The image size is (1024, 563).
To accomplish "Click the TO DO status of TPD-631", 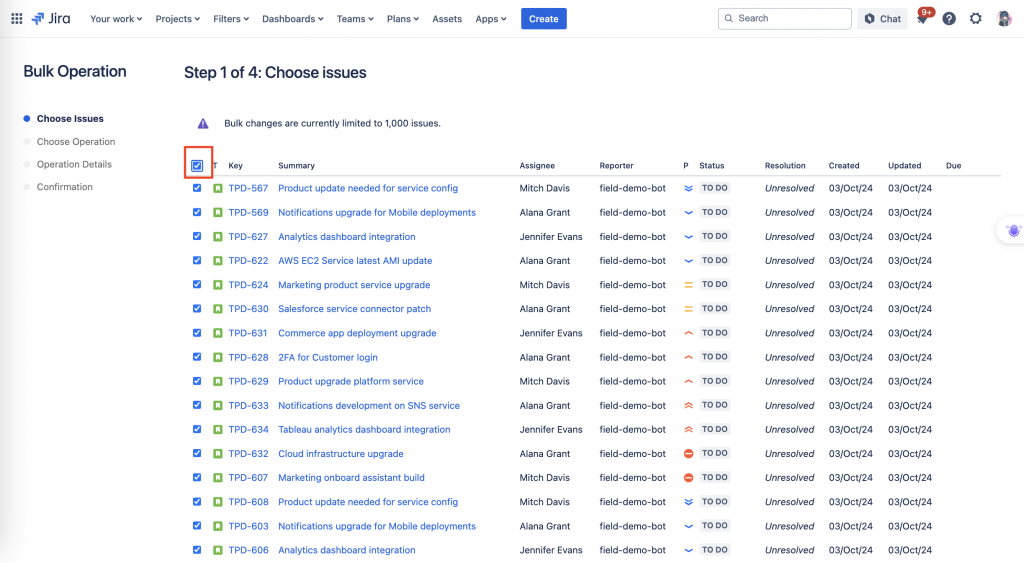I will point(714,333).
